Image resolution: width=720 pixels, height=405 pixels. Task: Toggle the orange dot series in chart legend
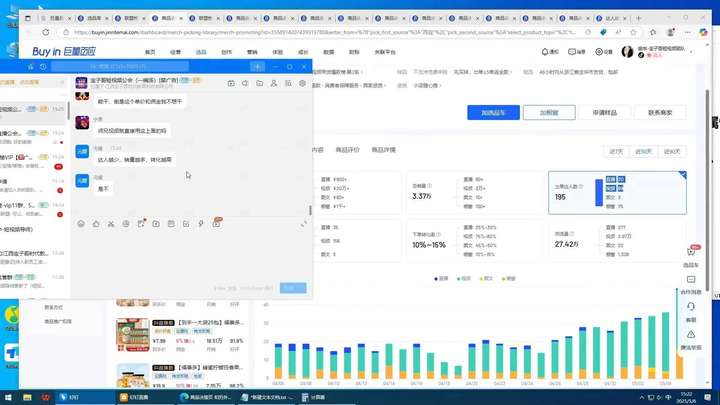(509, 278)
